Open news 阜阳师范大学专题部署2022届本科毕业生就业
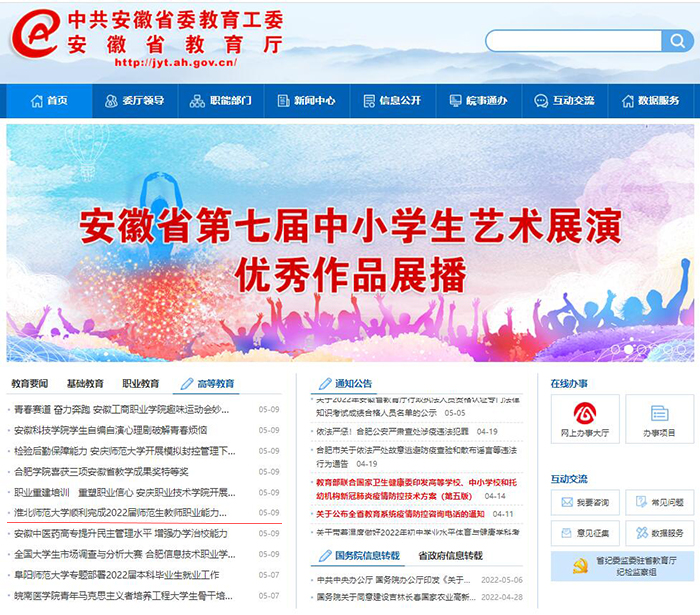Viewport: 700px width, 615px height. coord(116,575)
